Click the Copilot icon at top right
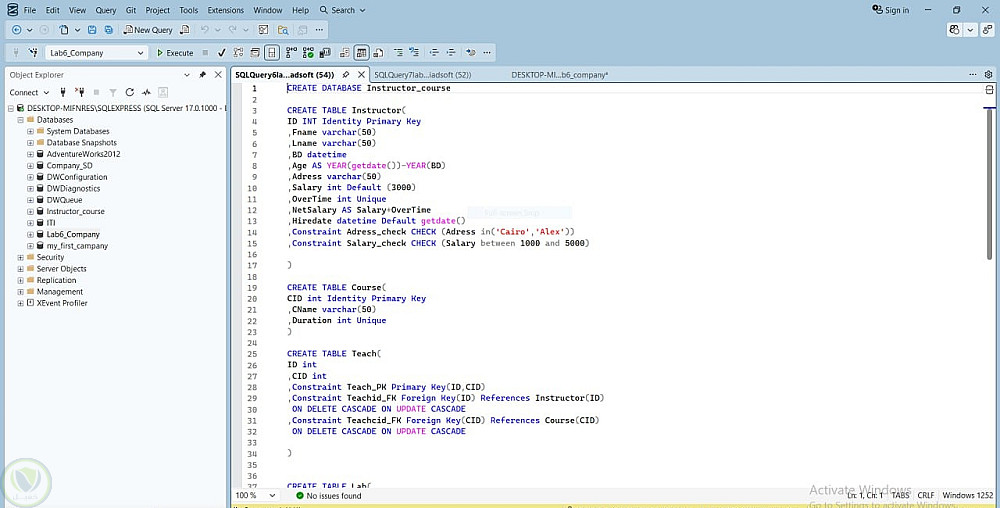This screenshot has width=1000, height=508. tap(954, 30)
